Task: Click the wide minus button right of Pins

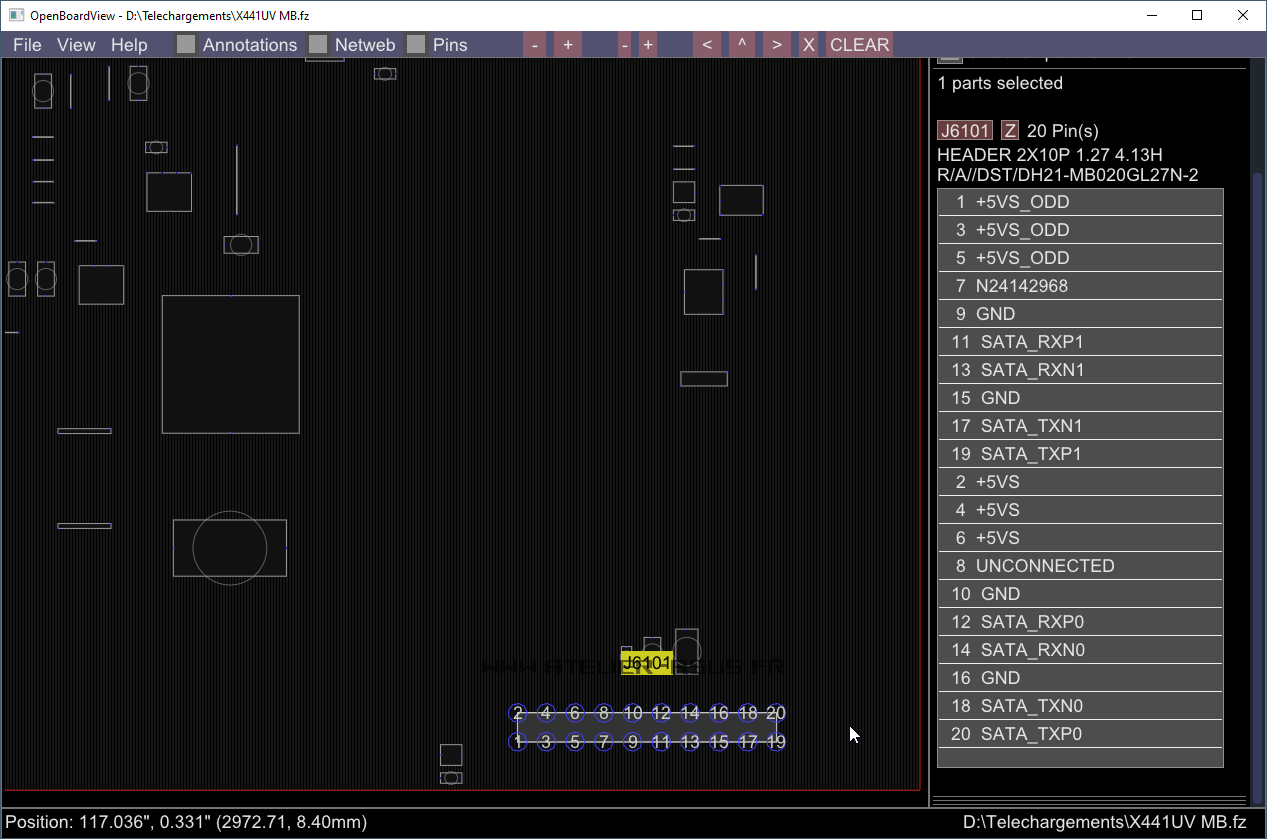Action: point(535,45)
